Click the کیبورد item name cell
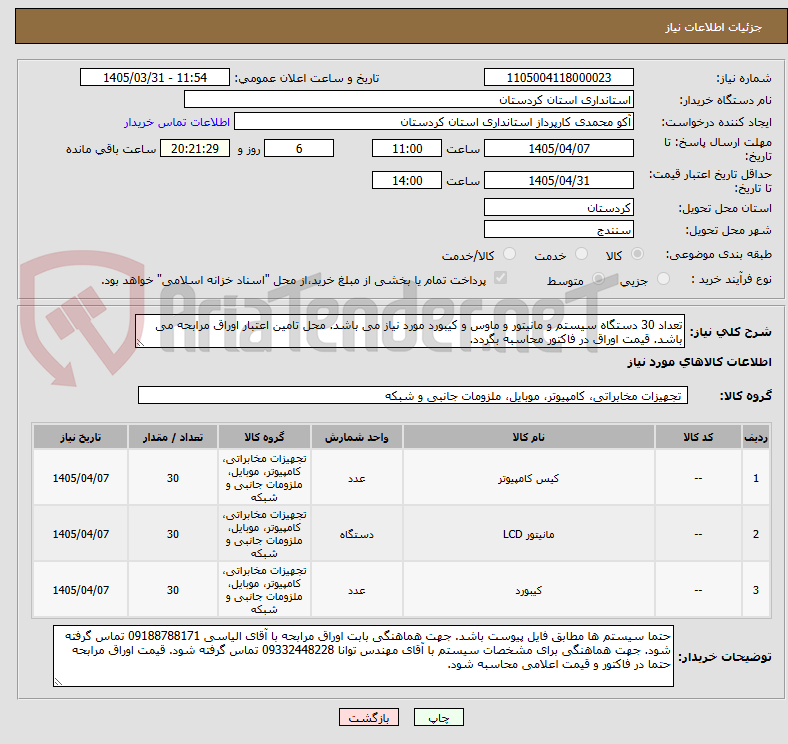 tap(529, 590)
